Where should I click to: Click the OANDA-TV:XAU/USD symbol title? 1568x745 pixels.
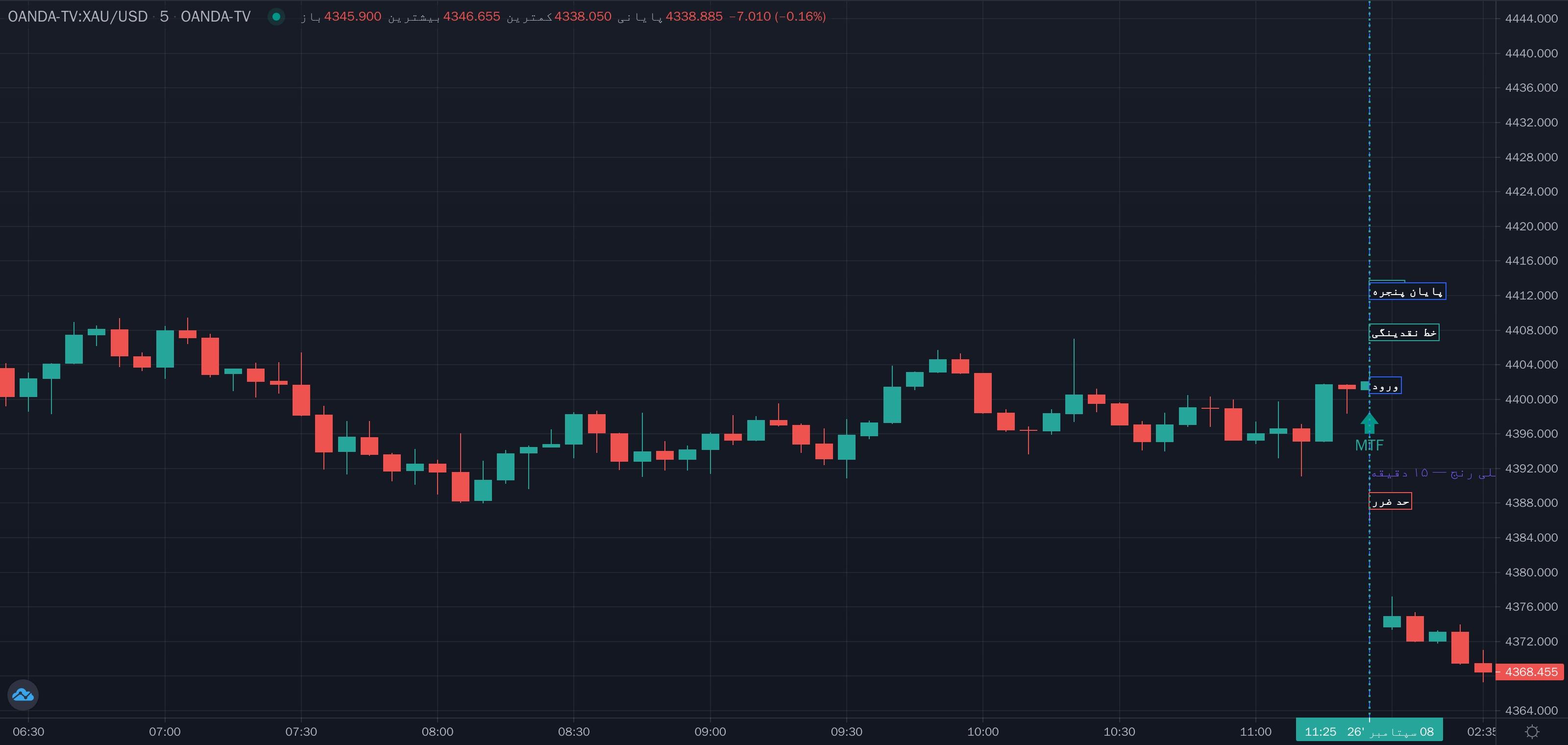click(78, 17)
